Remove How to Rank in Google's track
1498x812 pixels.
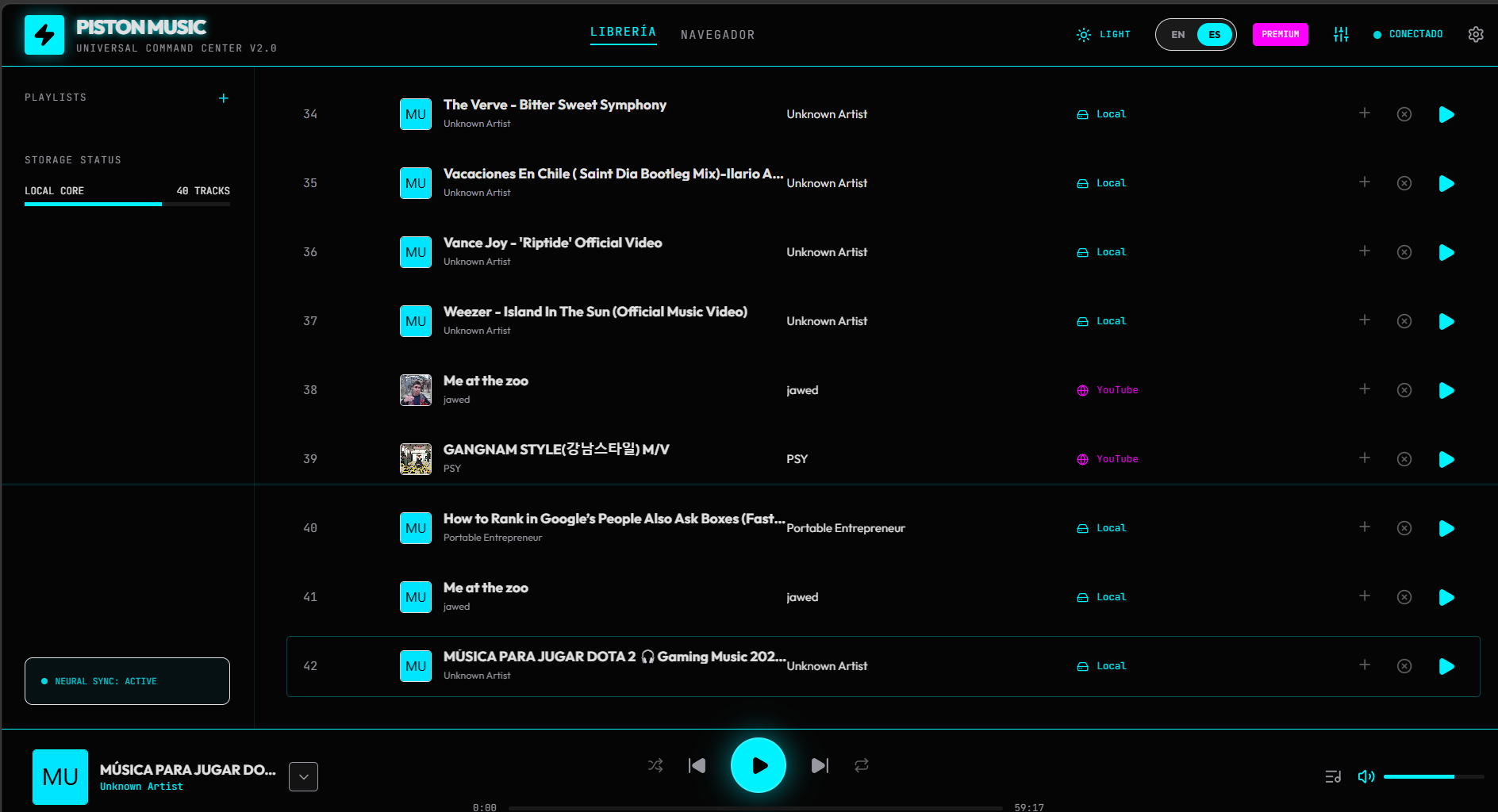(x=1404, y=528)
